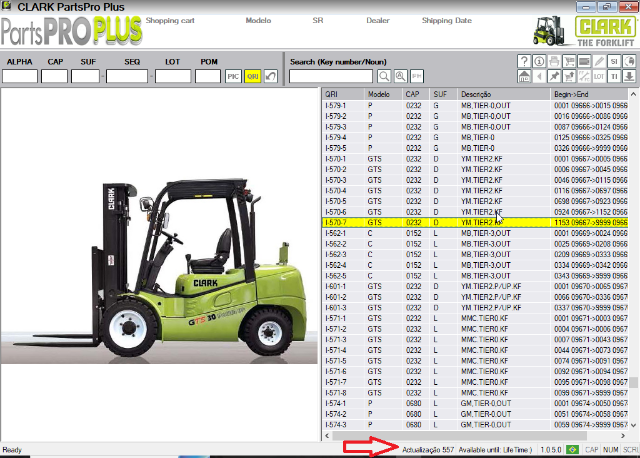Sort by Begin->End column header
Screen dimensions: 640x458
(589, 94)
